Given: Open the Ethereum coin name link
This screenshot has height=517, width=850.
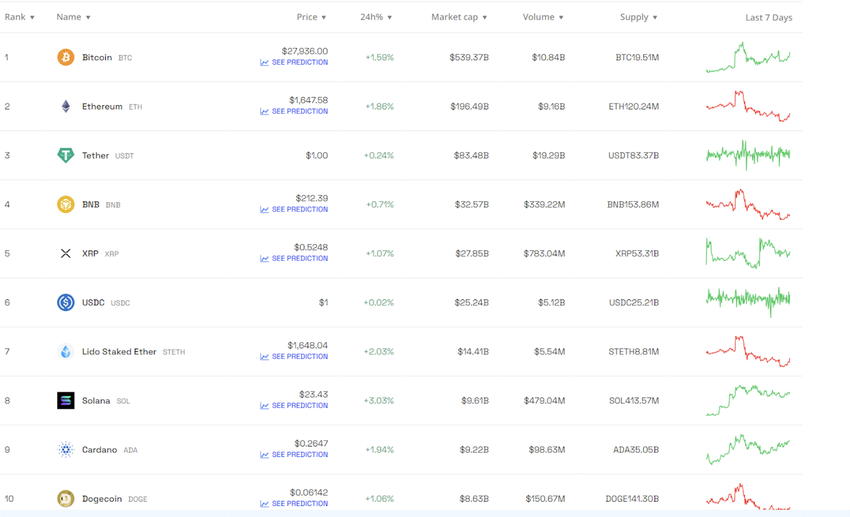Looking at the screenshot, I should coord(102,106).
